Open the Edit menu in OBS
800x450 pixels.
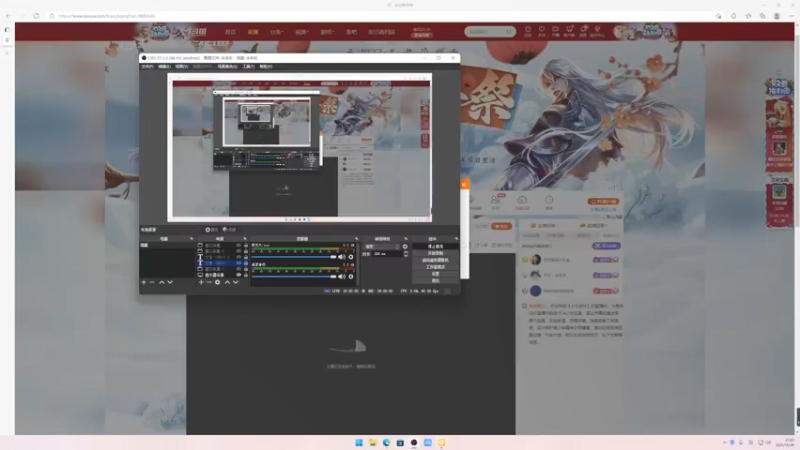[164, 66]
